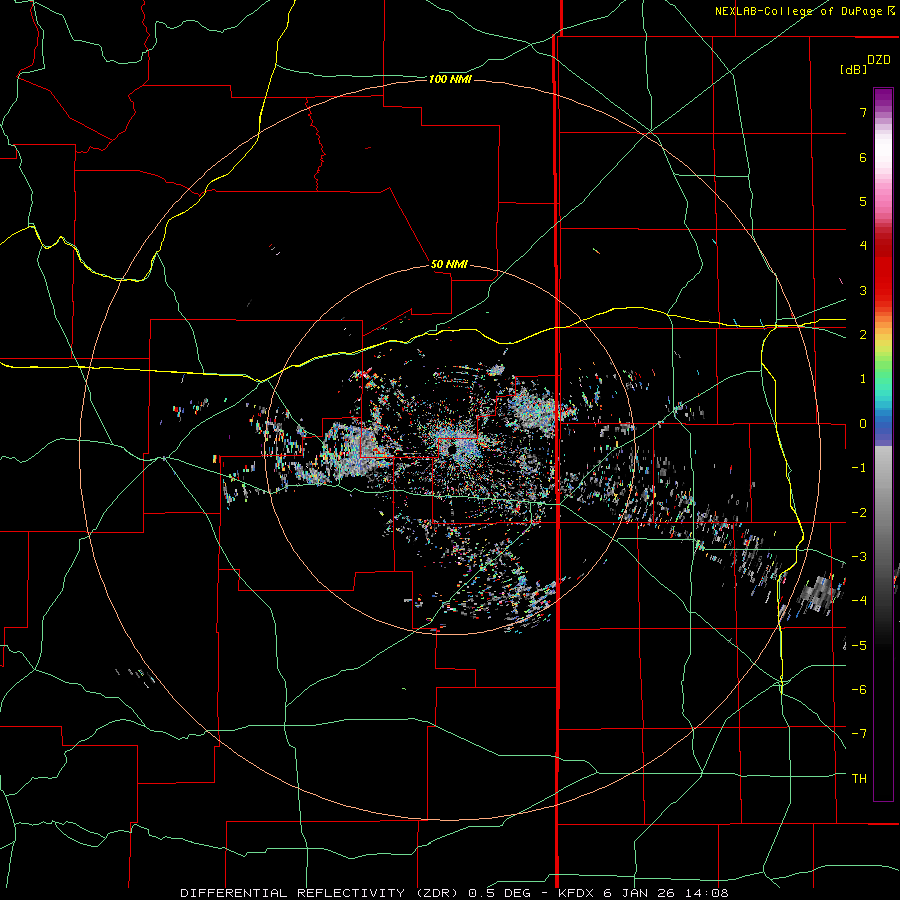Image resolution: width=900 pixels, height=900 pixels.
Task: Click the 6 dB label on the color scale
Action: click(x=863, y=157)
